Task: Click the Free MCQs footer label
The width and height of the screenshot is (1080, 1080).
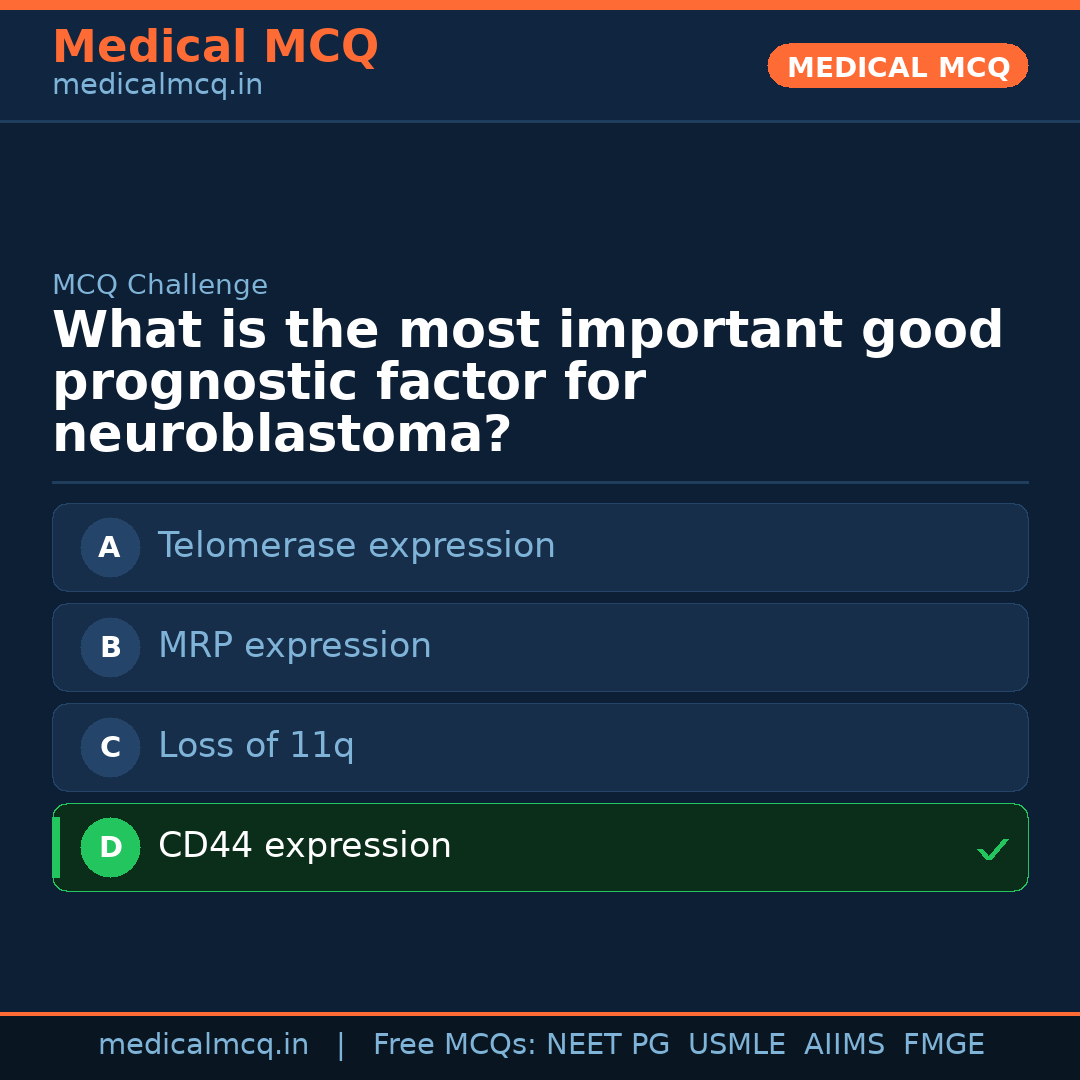Action: pos(455,1044)
